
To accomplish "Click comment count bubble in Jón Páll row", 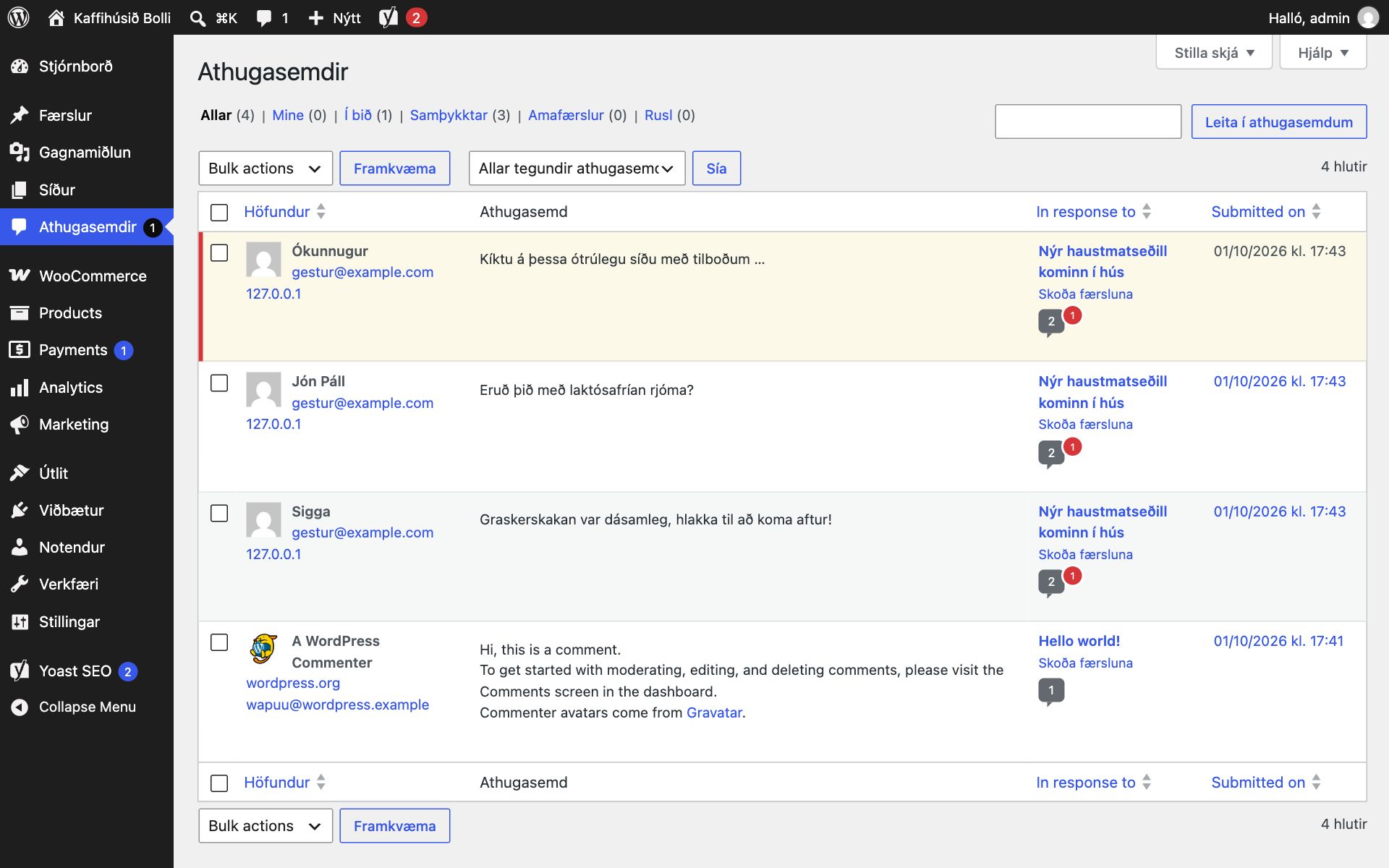I will click(1051, 454).
